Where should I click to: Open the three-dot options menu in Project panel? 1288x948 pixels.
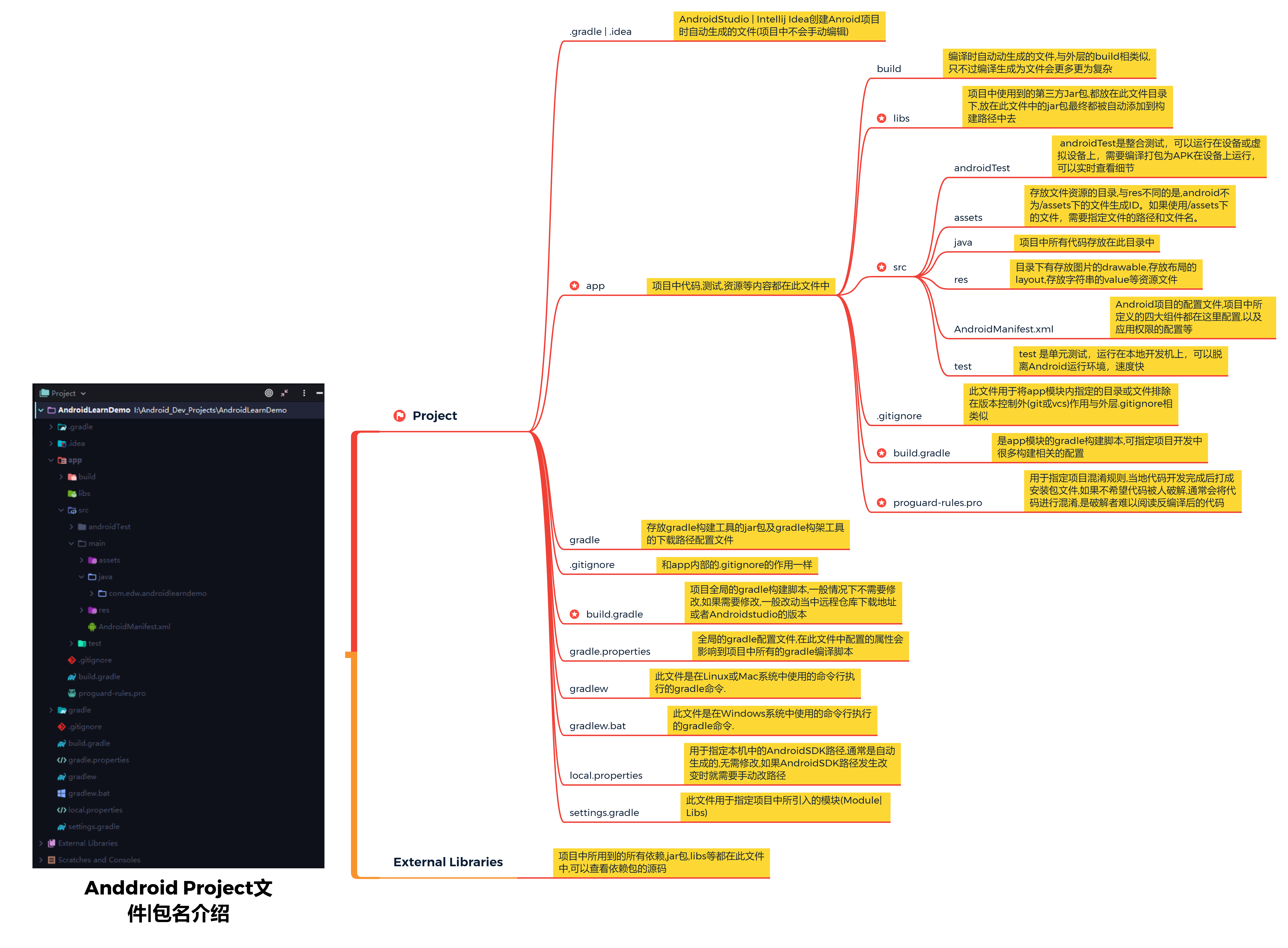[x=304, y=393]
